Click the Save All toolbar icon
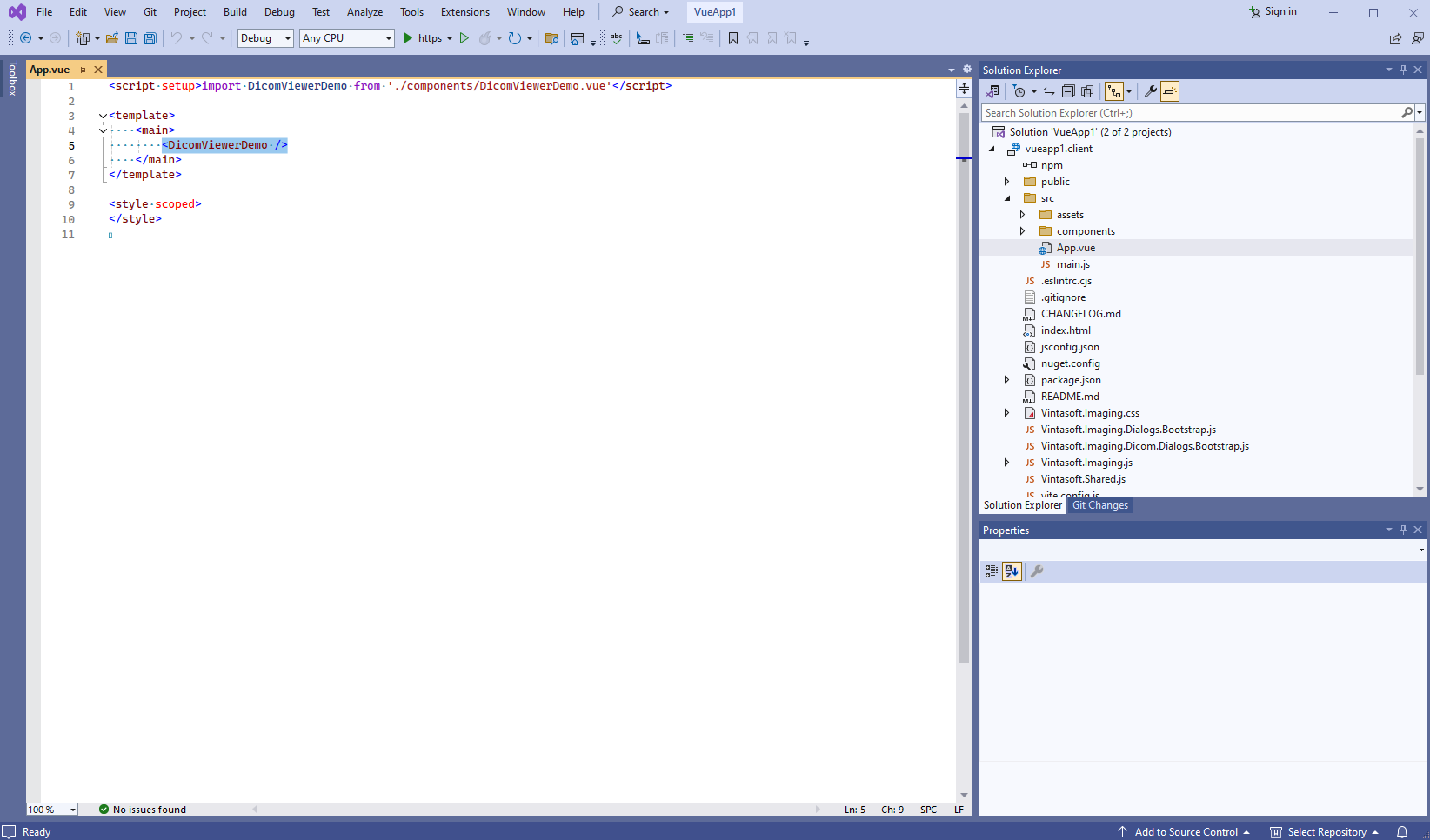 click(150, 38)
